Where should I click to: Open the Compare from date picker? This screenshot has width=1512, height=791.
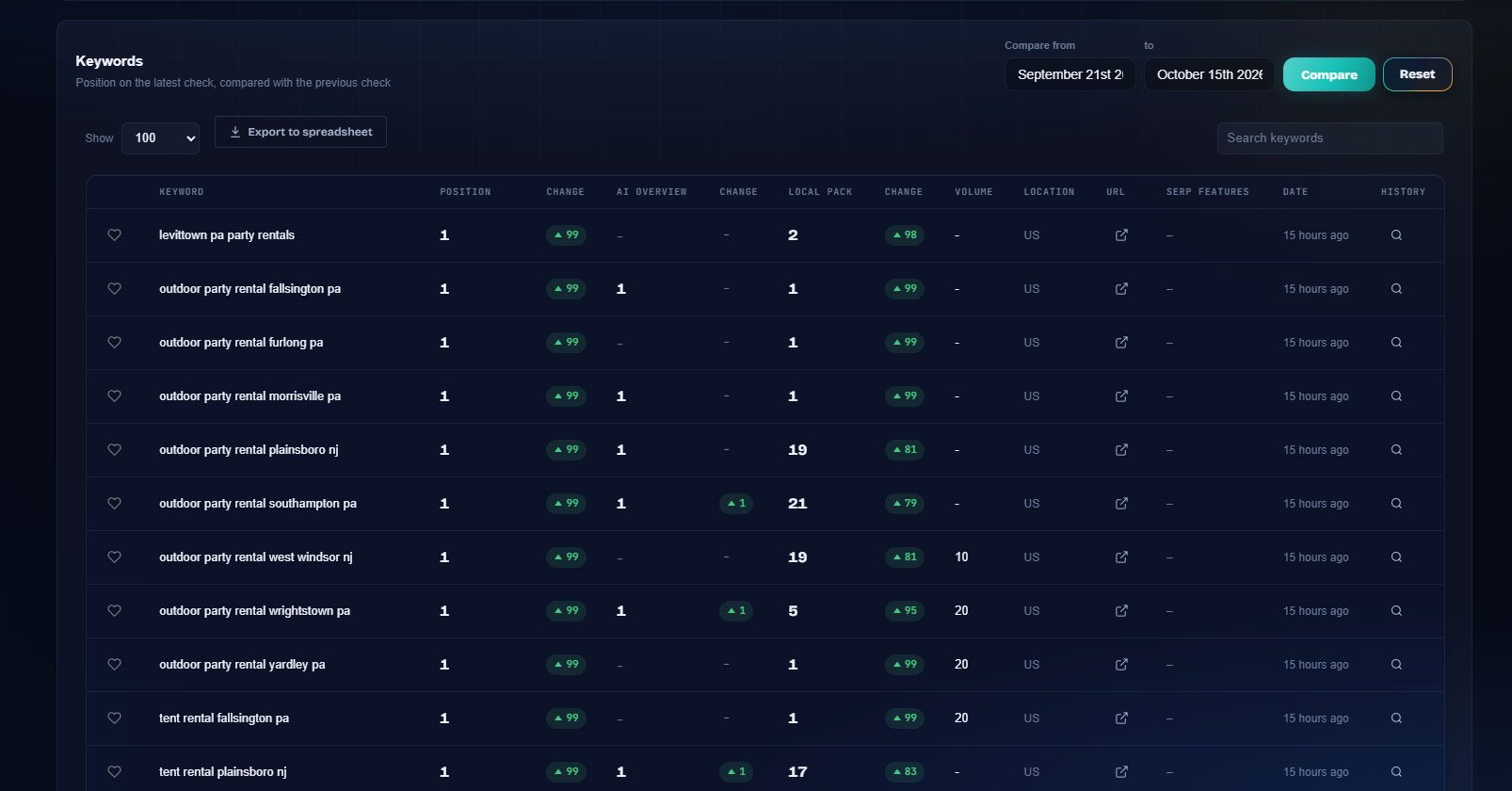tap(1070, 74)
